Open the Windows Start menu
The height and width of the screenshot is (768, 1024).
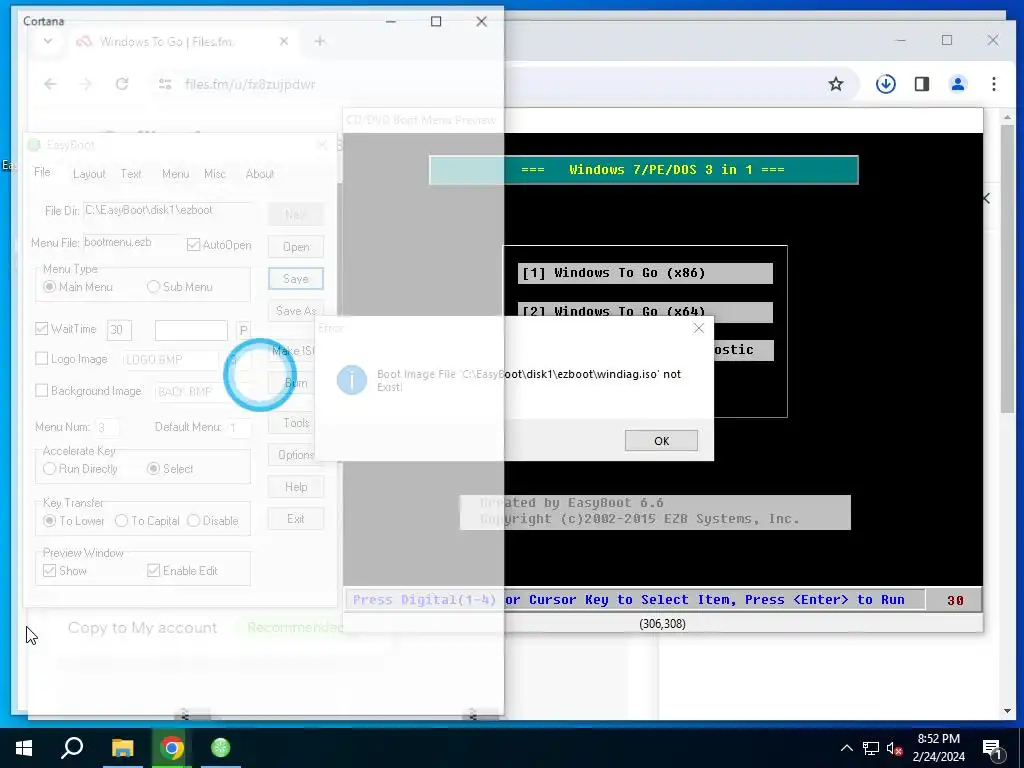tap(24, 748)
